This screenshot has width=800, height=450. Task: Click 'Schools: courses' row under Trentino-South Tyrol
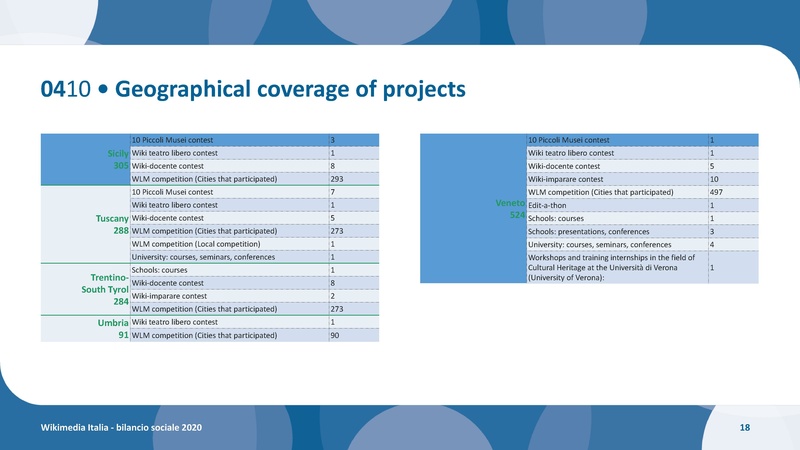pos(228,270)
